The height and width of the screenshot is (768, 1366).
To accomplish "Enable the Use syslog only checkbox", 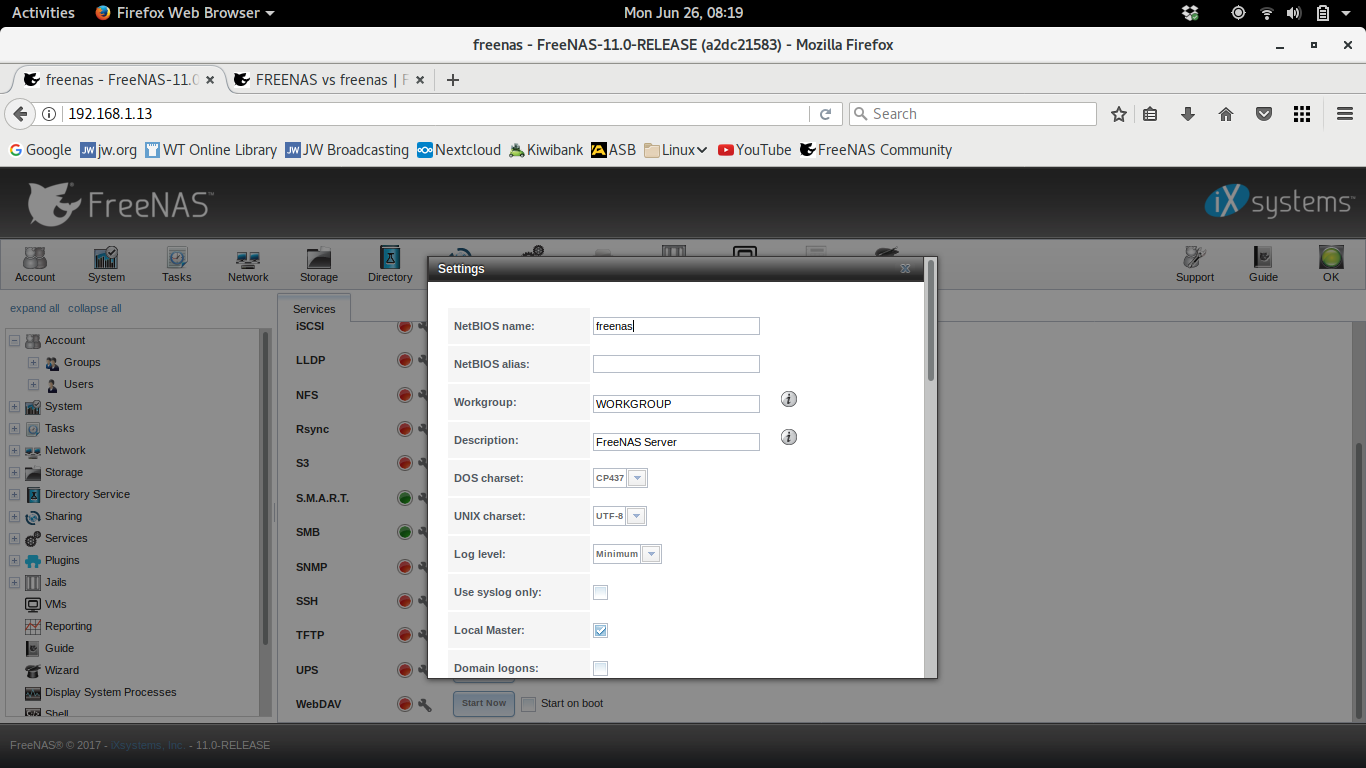I will coord(600,592).
